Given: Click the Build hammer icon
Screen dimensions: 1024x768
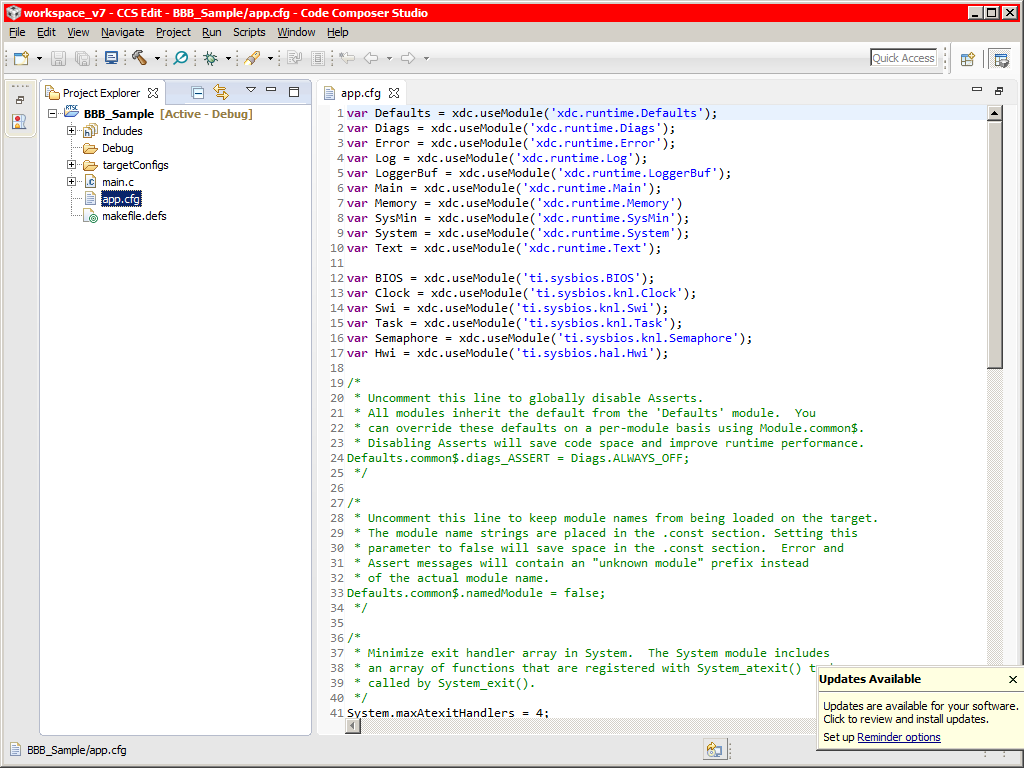Looking at the screenshot, I should click(139, 58).
